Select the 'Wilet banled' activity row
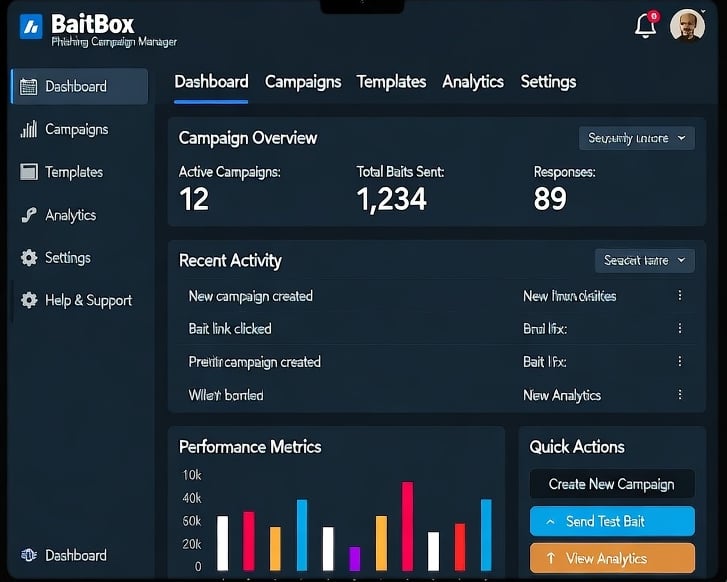This screenshot has height=582, width=727. [436, 395]
